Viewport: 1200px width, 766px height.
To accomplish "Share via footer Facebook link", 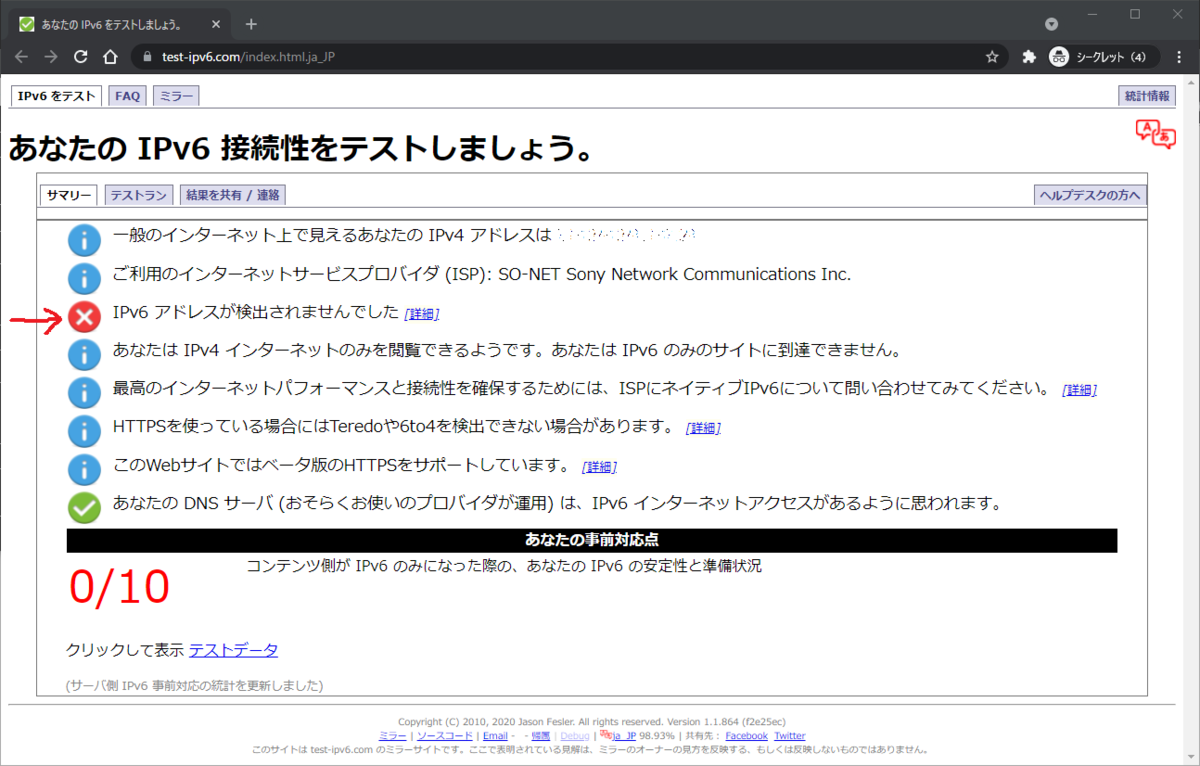I will click(x=746, y=736).
